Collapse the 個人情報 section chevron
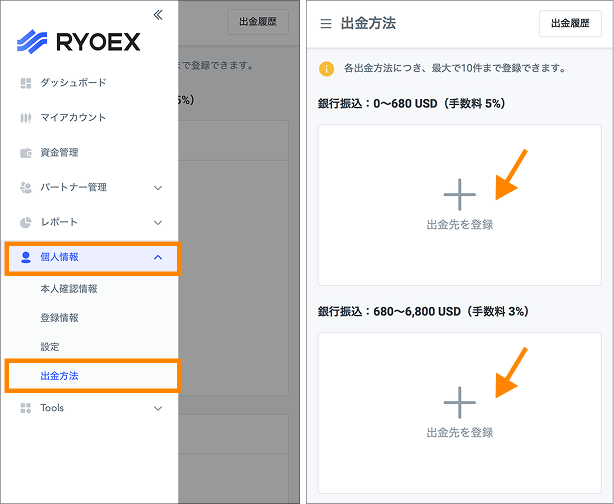The width and height of the screenshot is (614, 504). coord(157,257)
